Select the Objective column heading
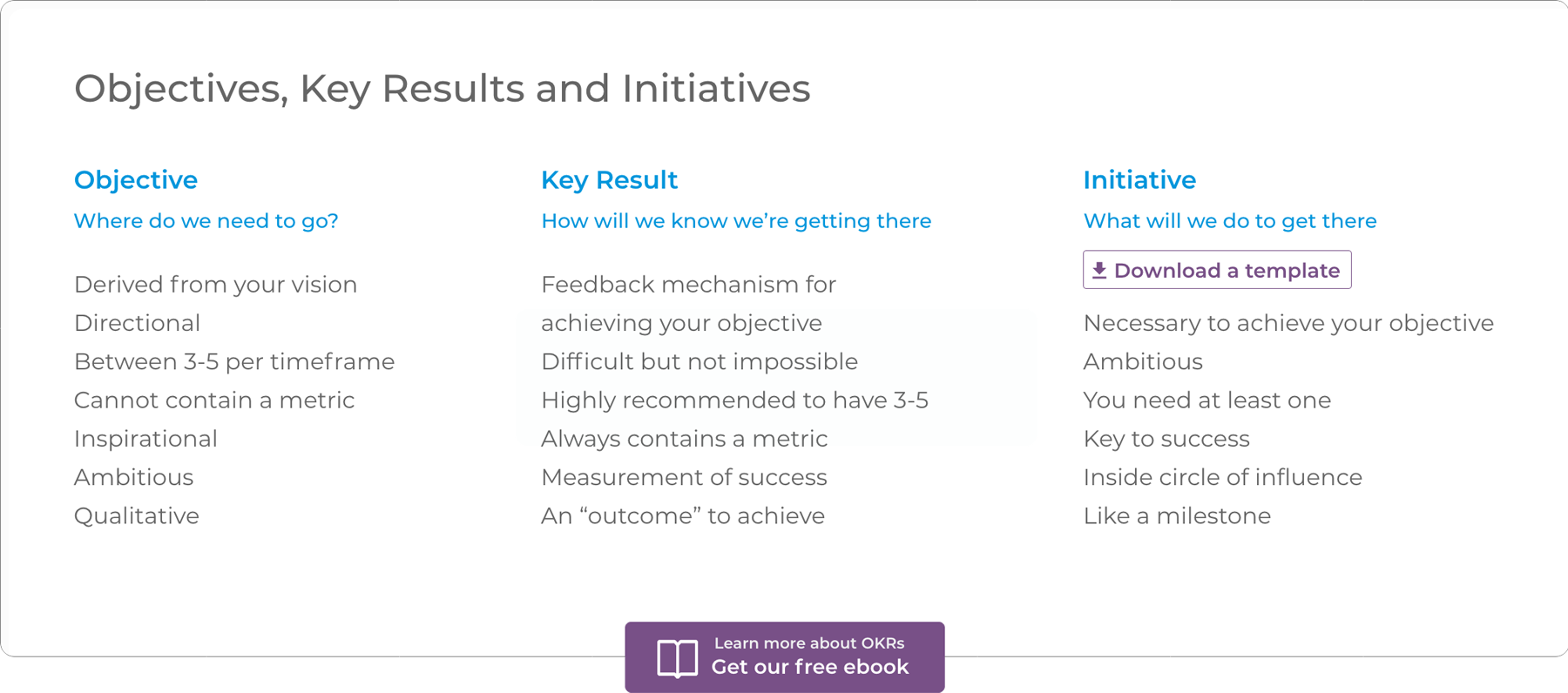Image resolution: width=1568 pixels, height=693 pixels. 136,180
